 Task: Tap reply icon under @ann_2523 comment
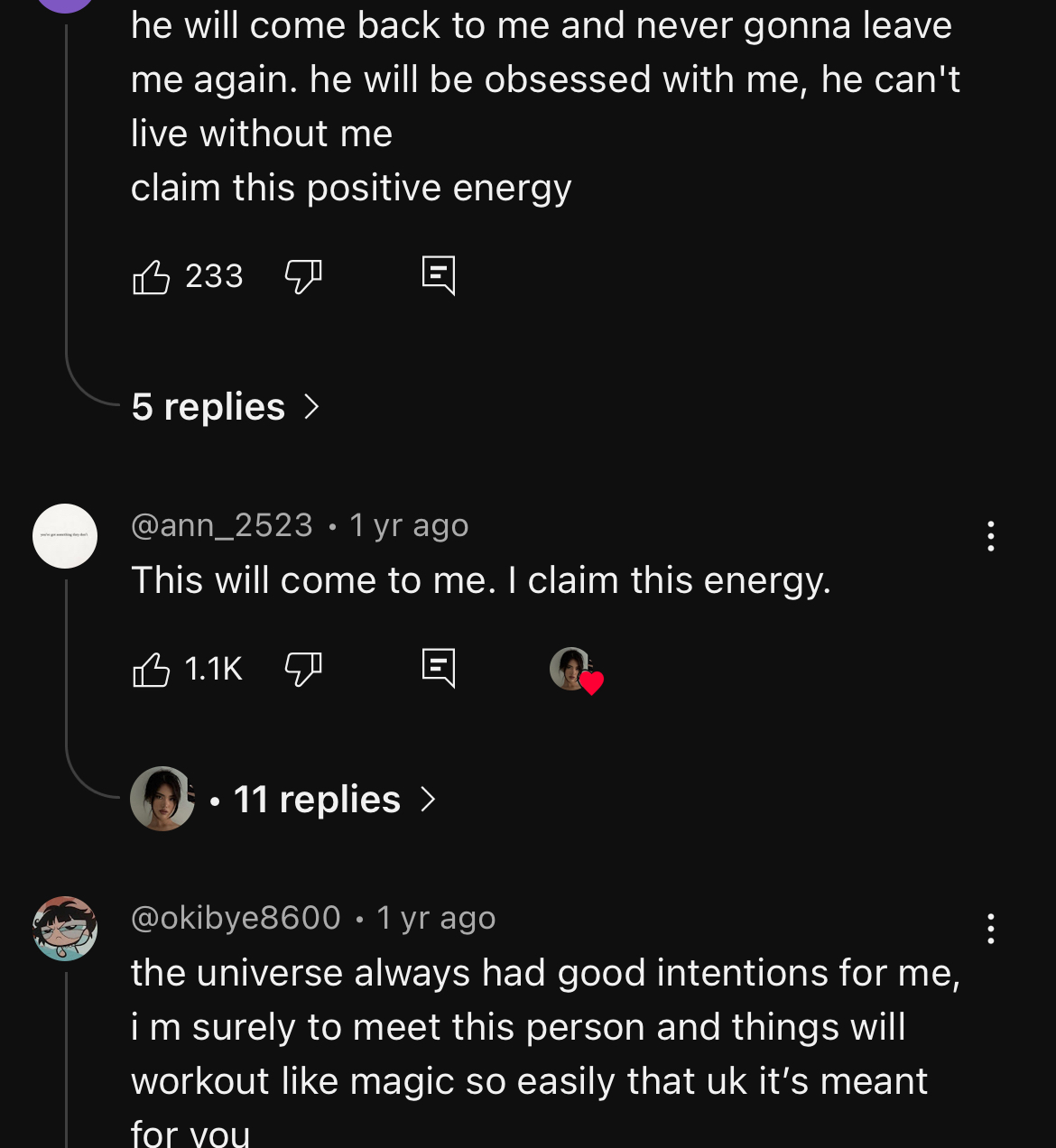point(439,669)
